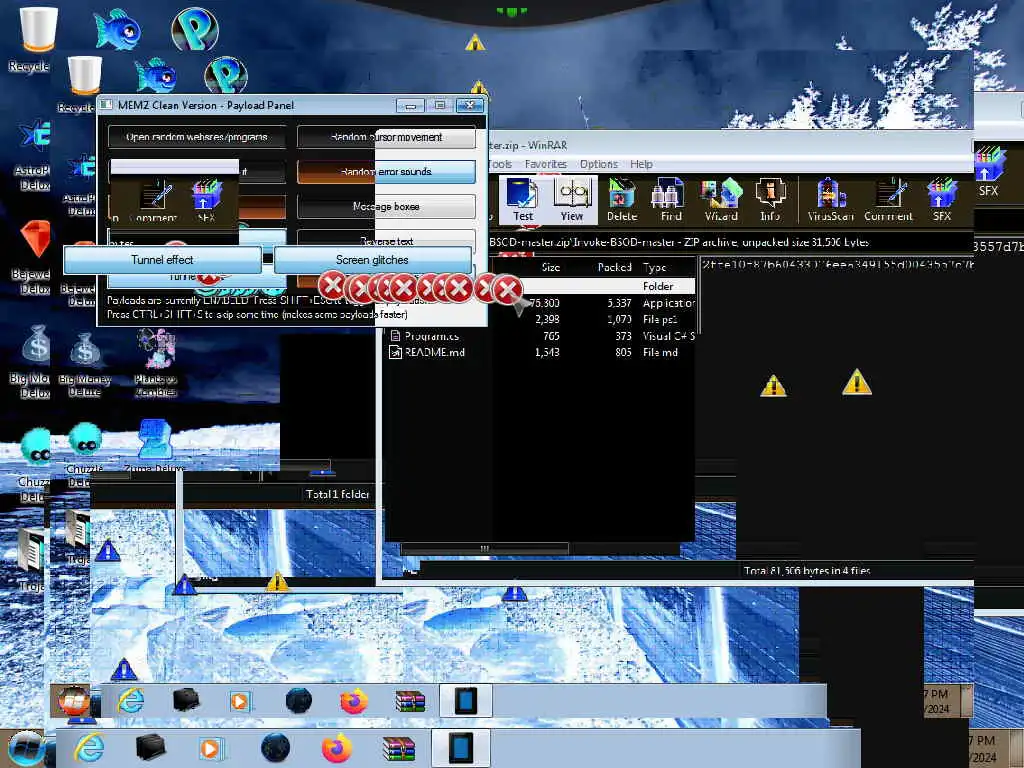Open the Plants vs. Zombies desktop icon

point(155,362)
